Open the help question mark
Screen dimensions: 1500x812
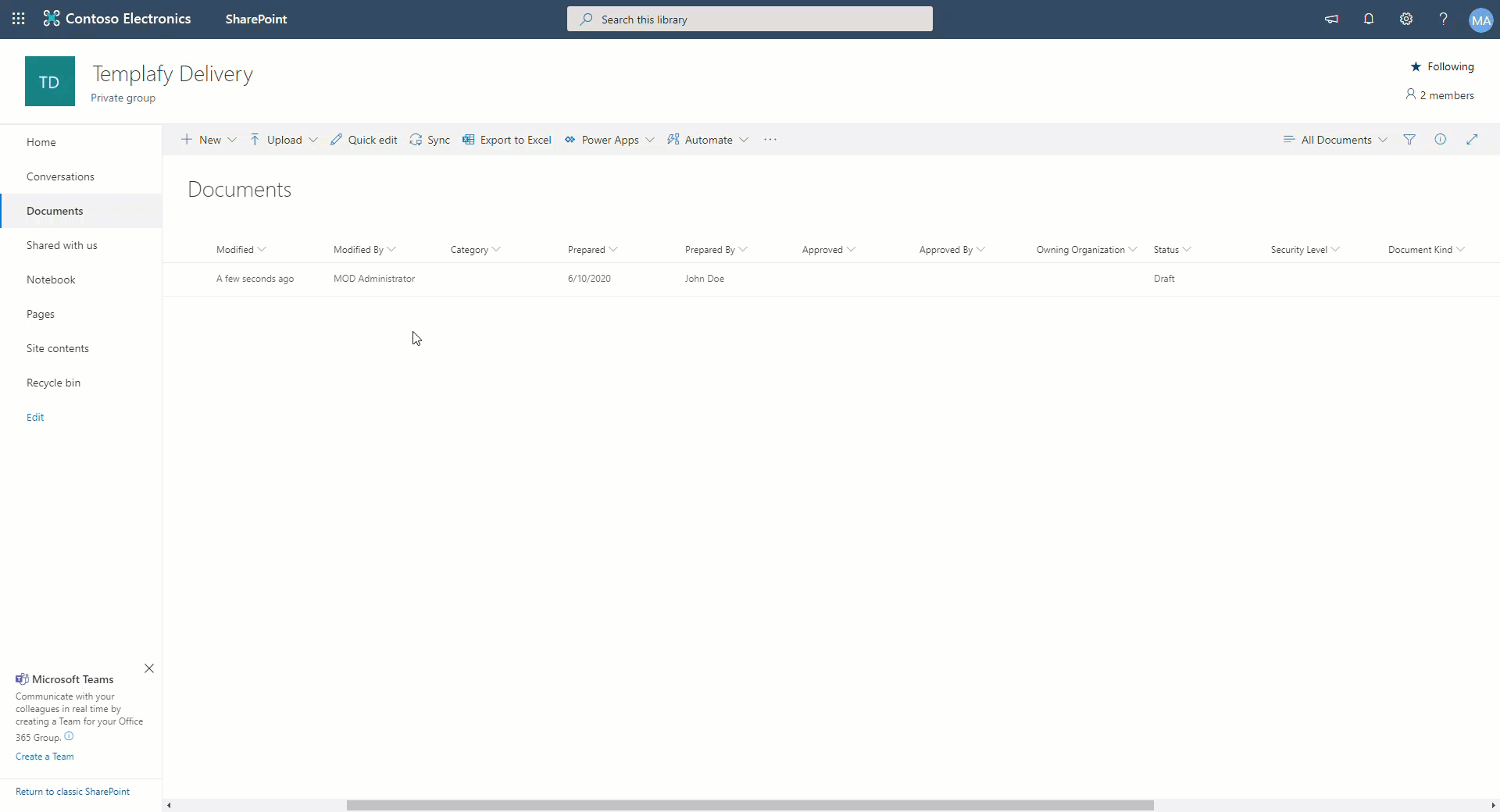1444,19
